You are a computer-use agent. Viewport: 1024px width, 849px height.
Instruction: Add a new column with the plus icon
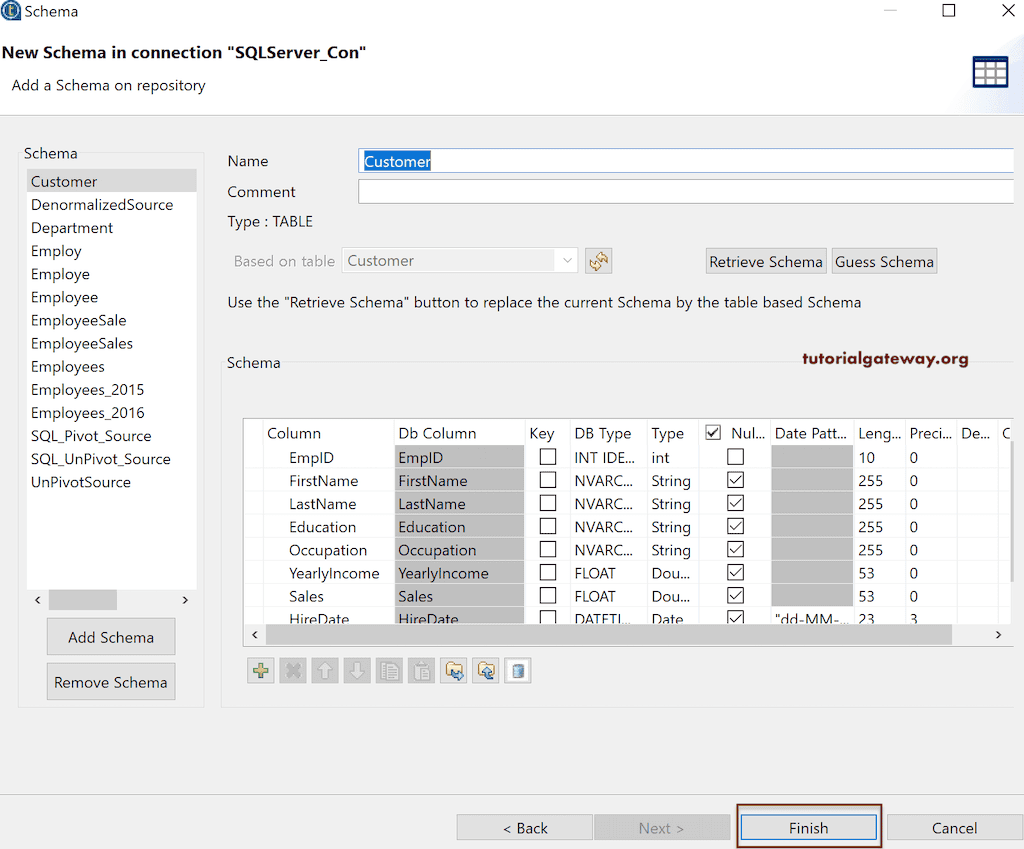tap(260, 670)
